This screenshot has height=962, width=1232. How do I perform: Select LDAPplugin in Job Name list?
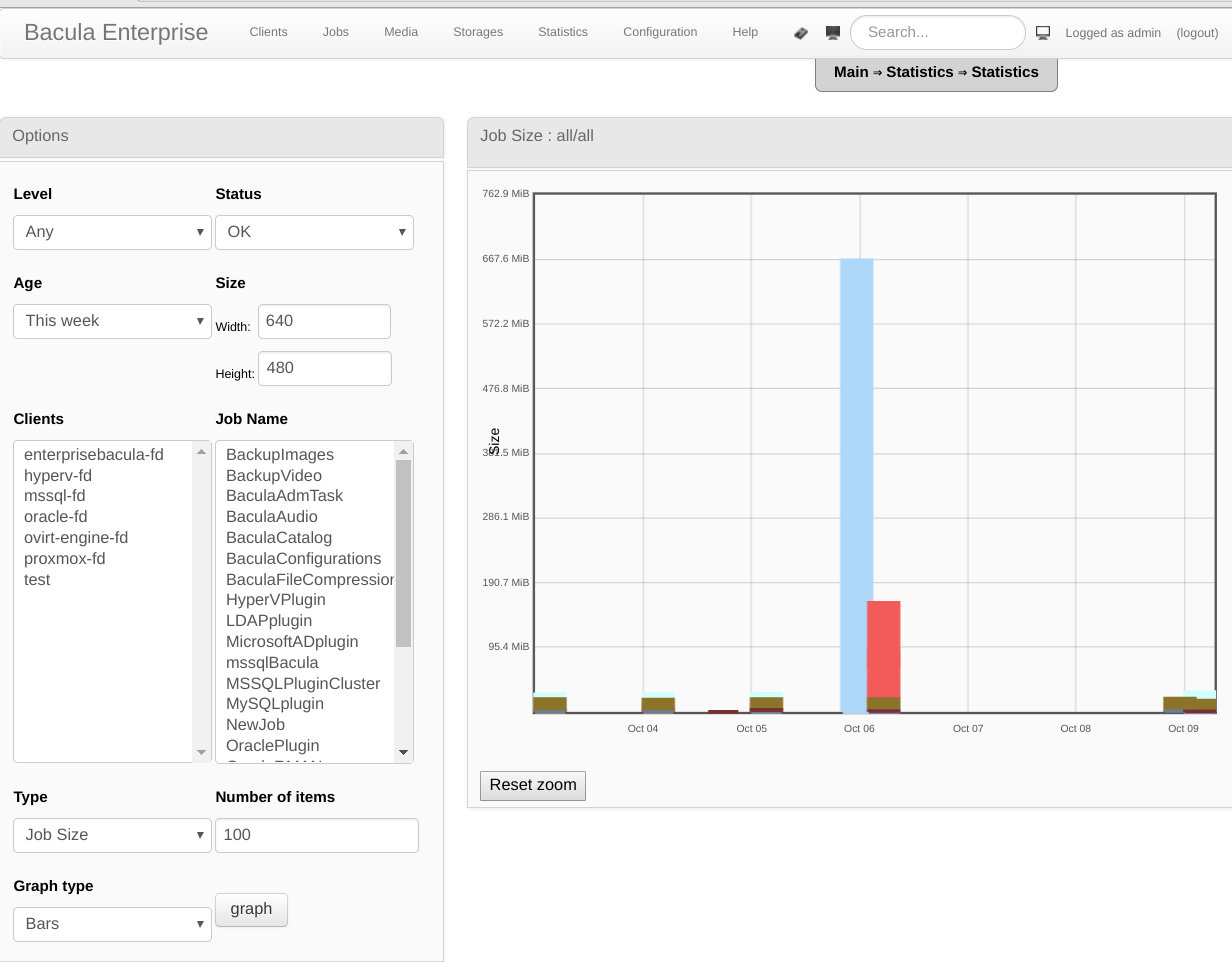pos(305,621)
